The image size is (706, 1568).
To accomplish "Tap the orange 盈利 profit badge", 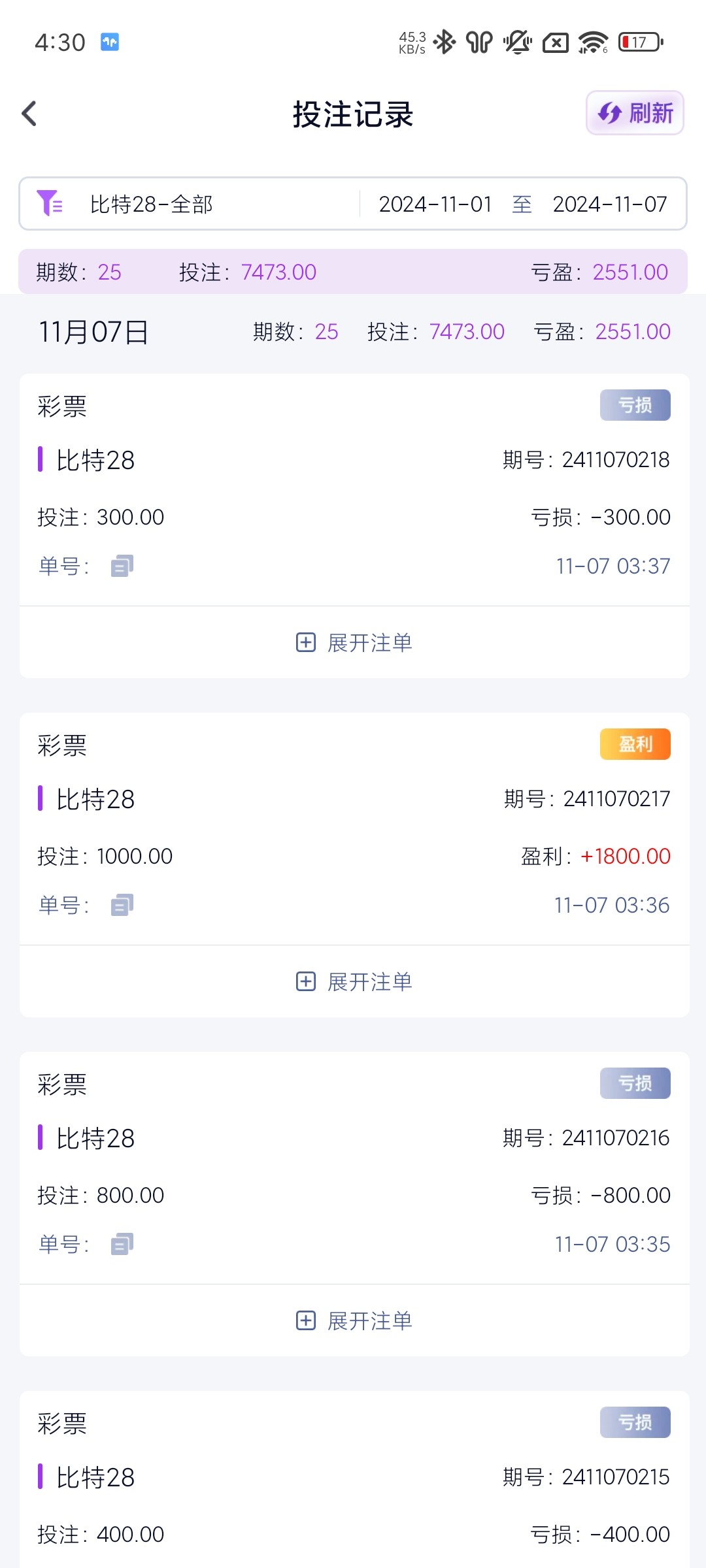I will click(x=635, y=744).
